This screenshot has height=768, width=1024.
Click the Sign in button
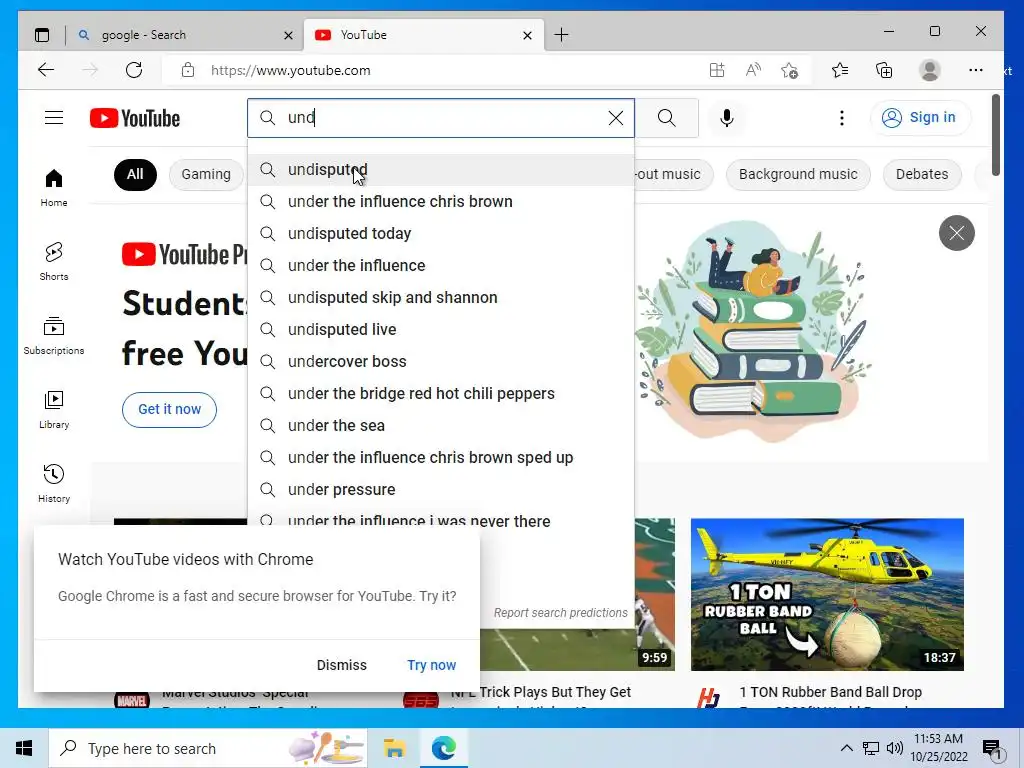click(x=920, y=118)
